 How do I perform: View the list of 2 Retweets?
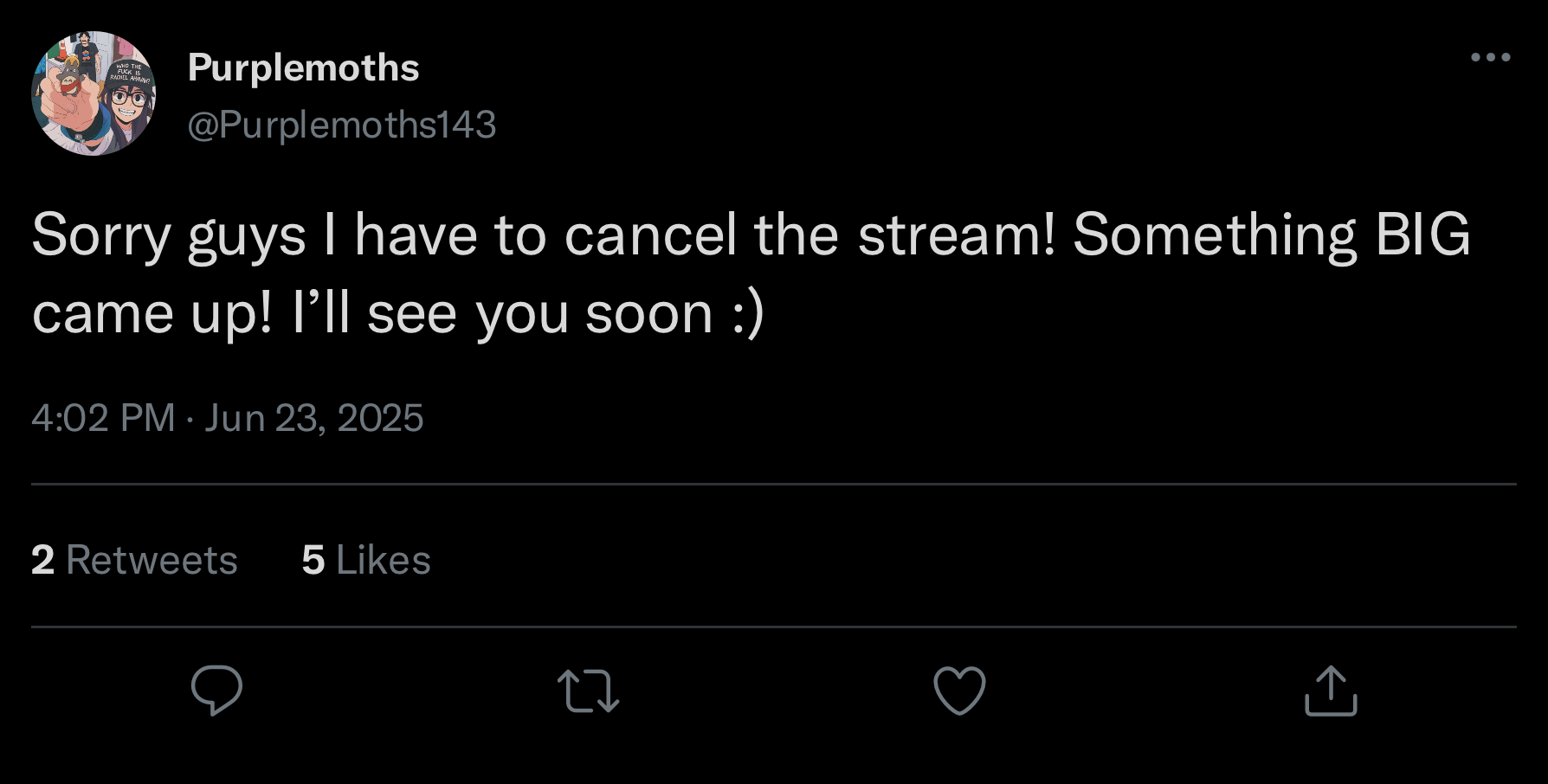(134, 560)
